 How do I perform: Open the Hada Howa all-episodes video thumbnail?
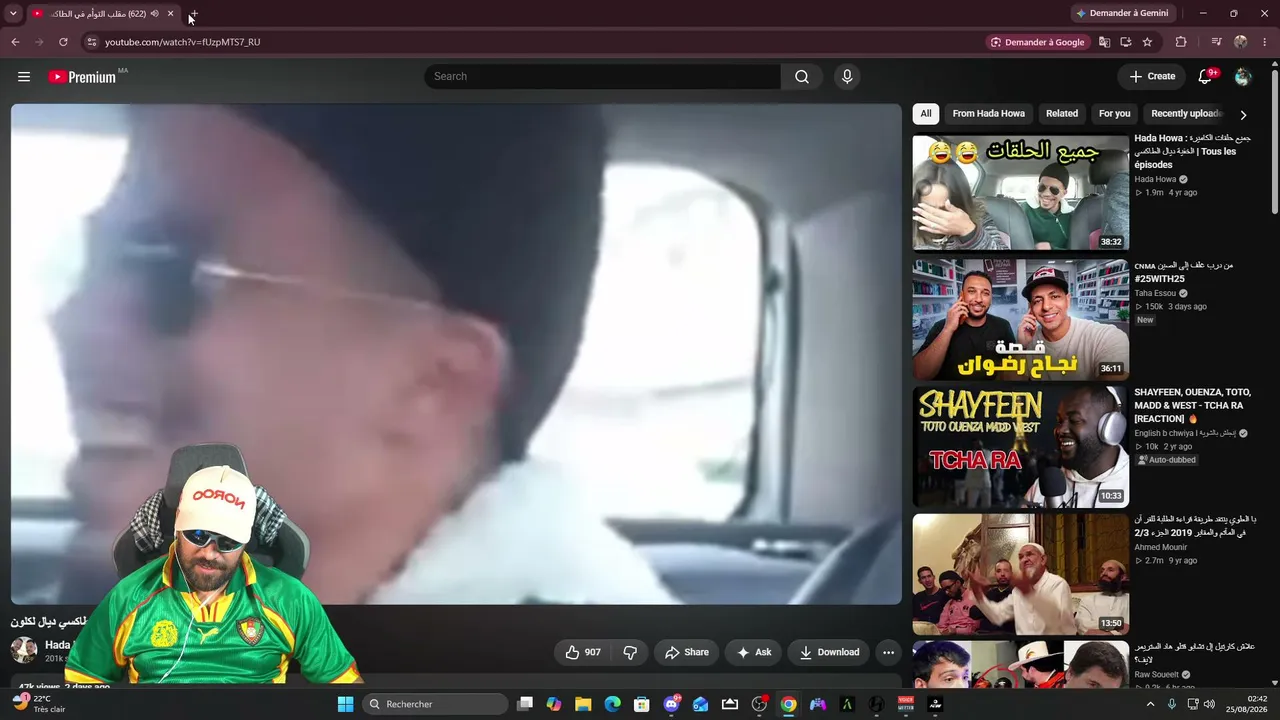(1020, 192)
